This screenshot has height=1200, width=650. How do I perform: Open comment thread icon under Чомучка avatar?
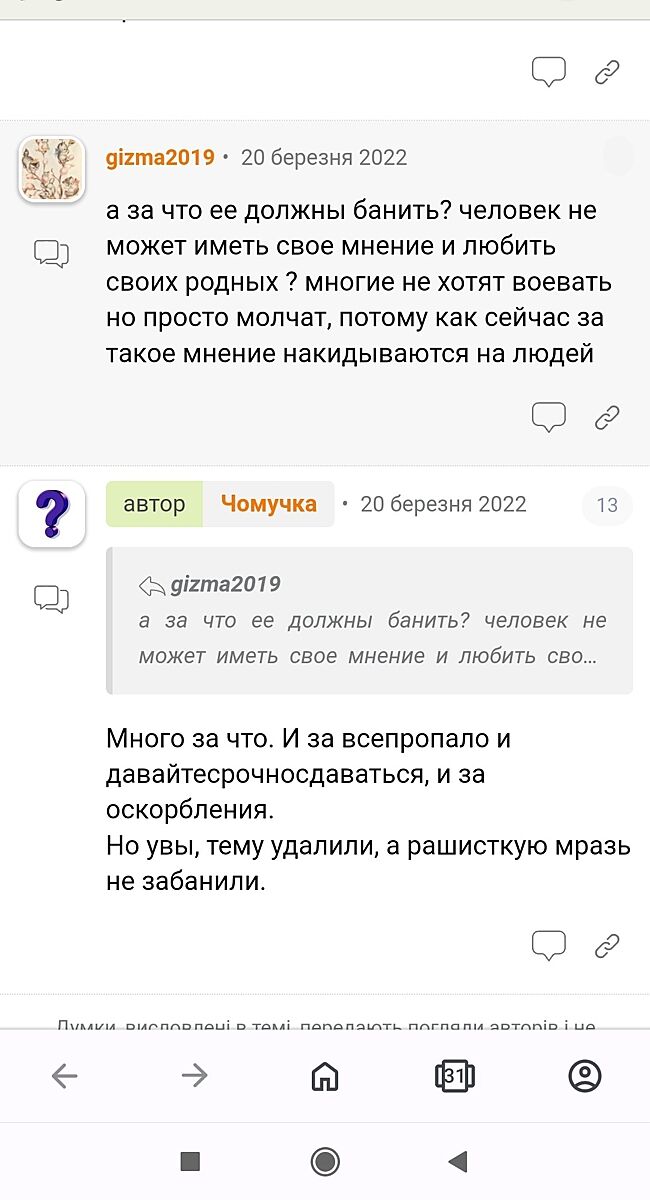pyautogui.click(x=51, y=599)
